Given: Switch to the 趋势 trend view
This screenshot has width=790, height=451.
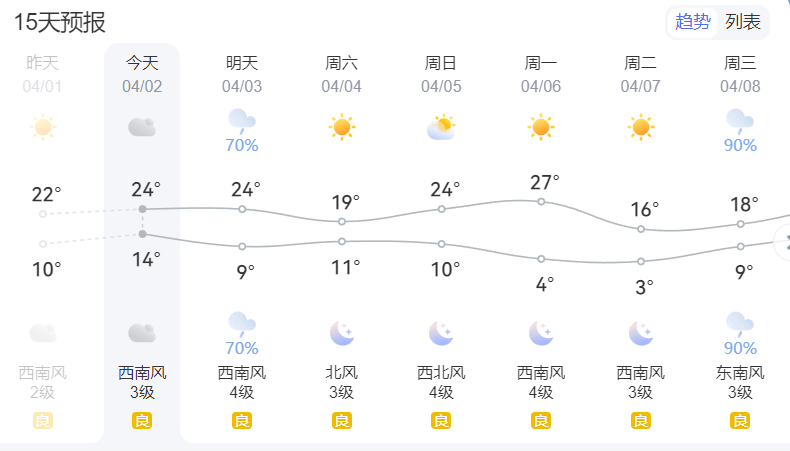Looking at the screenshot, I should point(693,22).
